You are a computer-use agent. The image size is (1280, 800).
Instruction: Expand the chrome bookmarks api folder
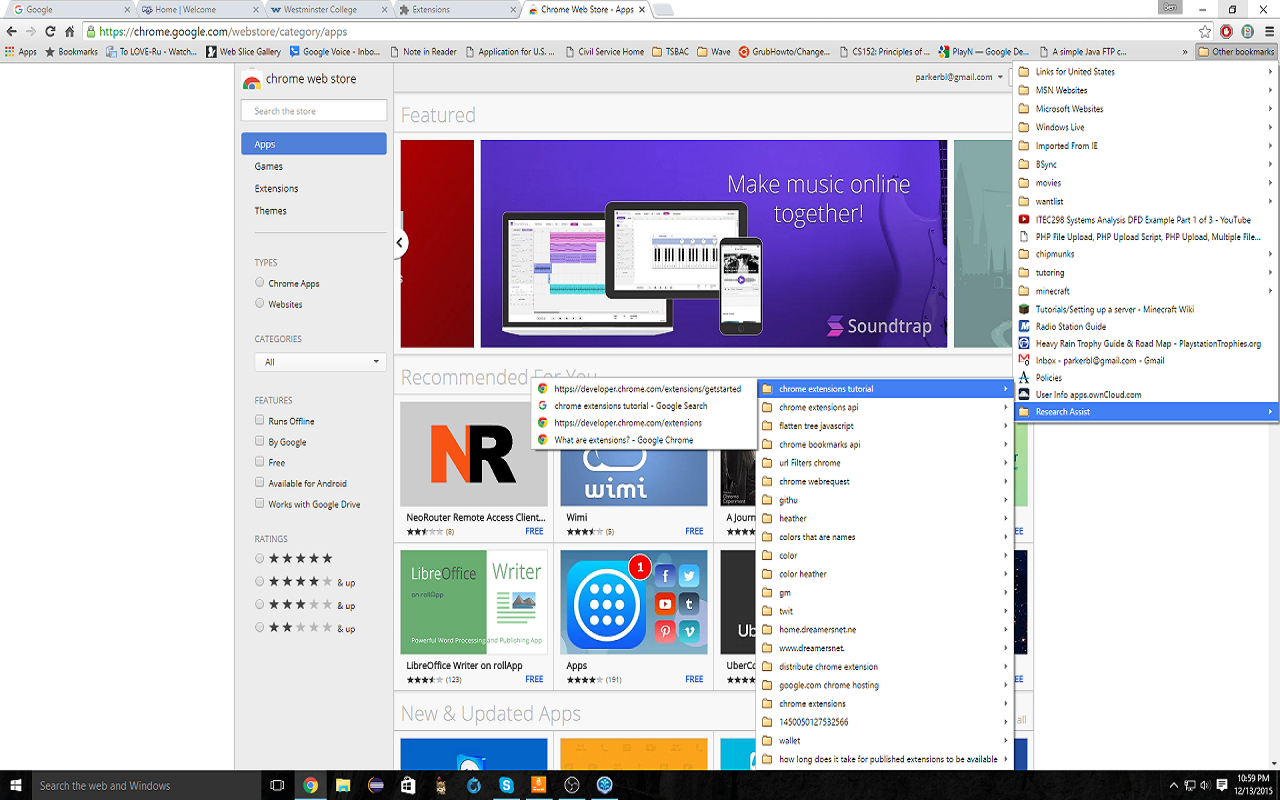pyautogui.click(x=820, y=445)
